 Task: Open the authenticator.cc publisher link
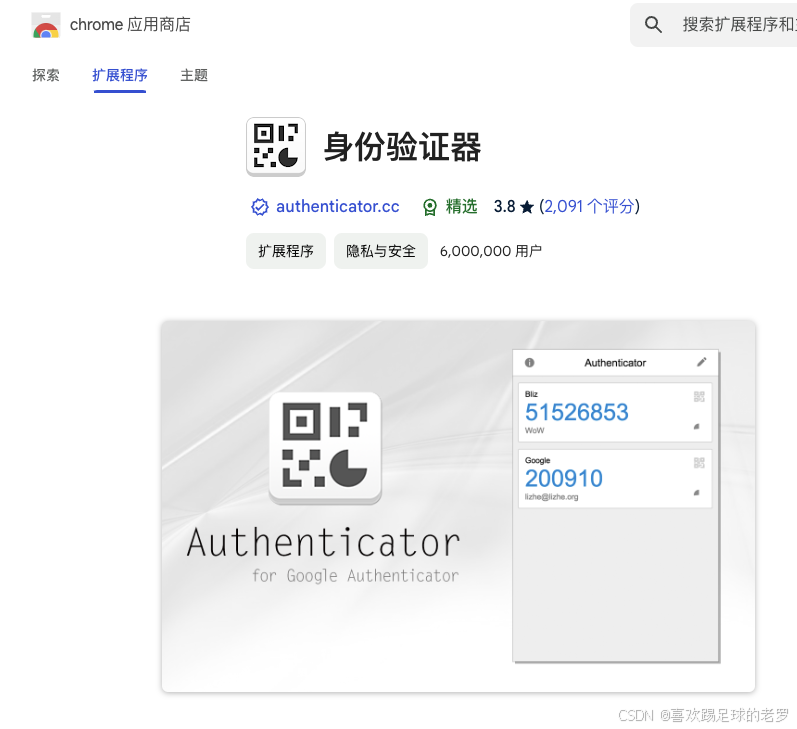[x=338, y=206]
